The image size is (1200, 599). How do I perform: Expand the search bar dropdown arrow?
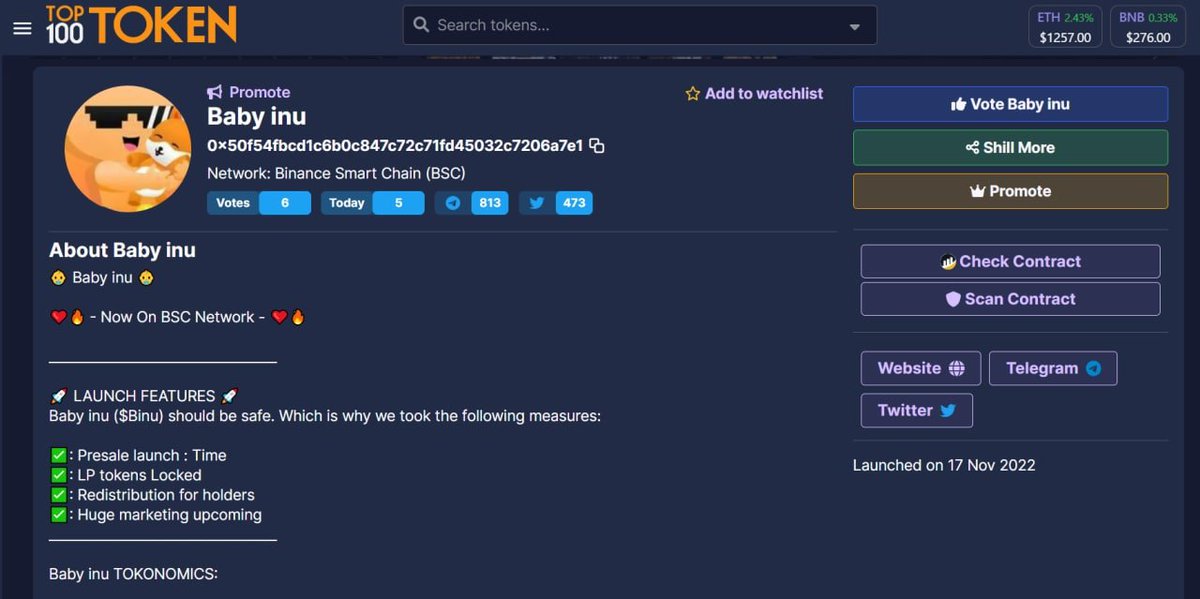(x=854, y=27)
